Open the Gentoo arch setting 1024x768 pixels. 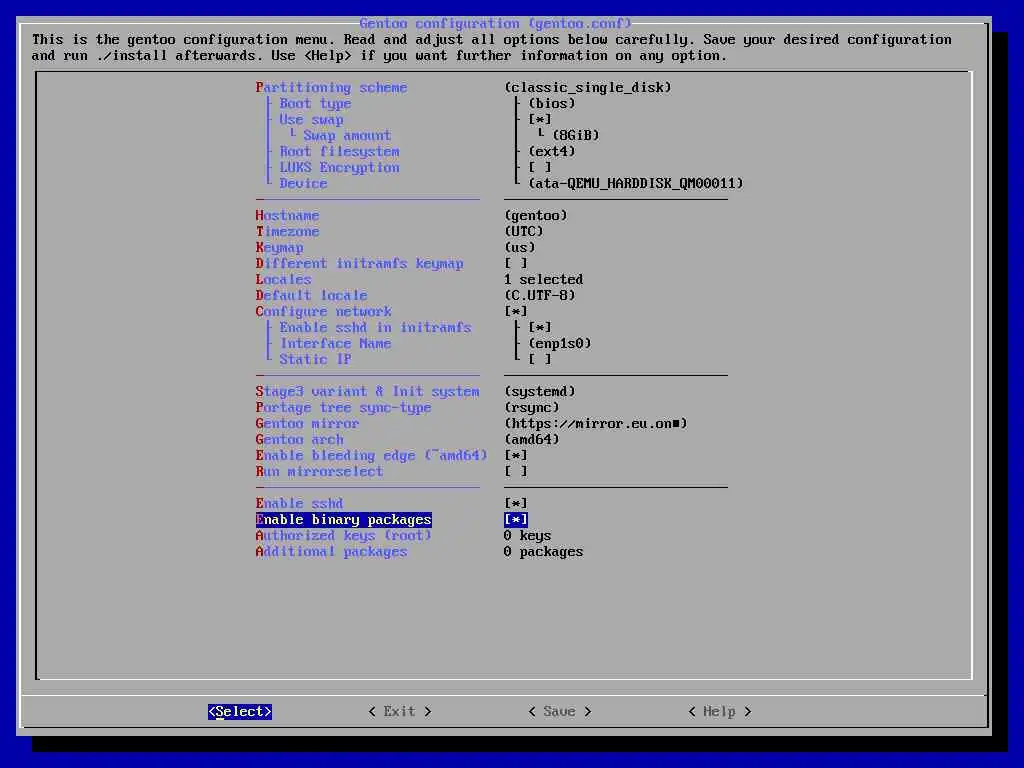(x=300, y=440)
